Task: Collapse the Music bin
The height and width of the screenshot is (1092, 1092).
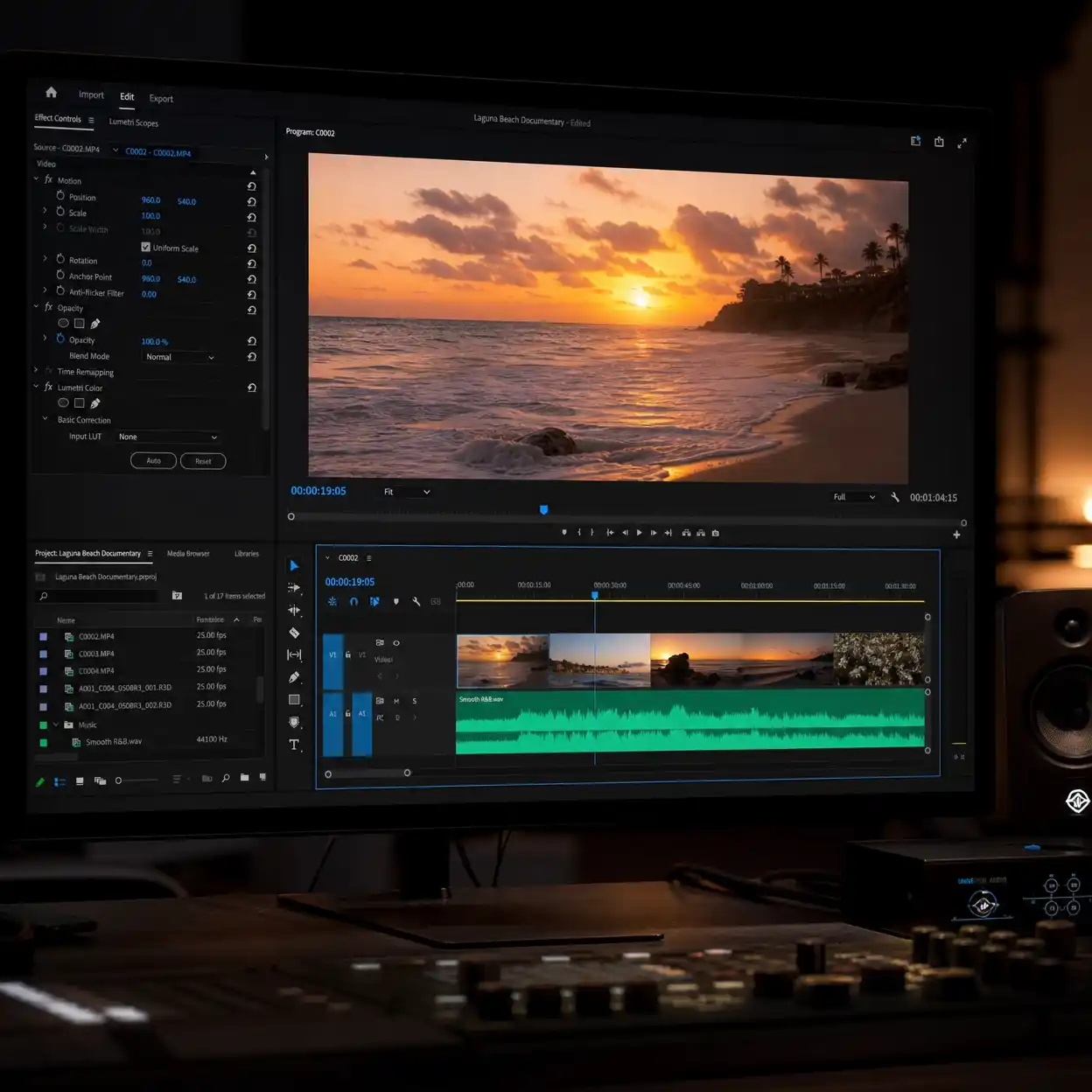Action: pos(56,724)
